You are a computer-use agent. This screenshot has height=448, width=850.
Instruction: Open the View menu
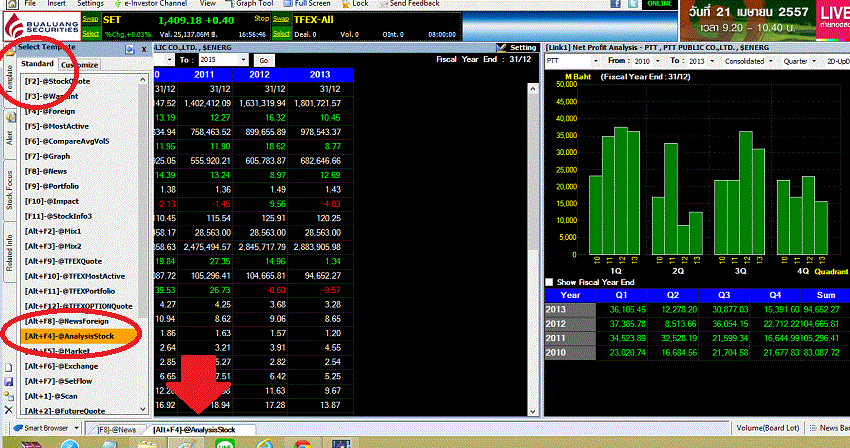point(208,3)
